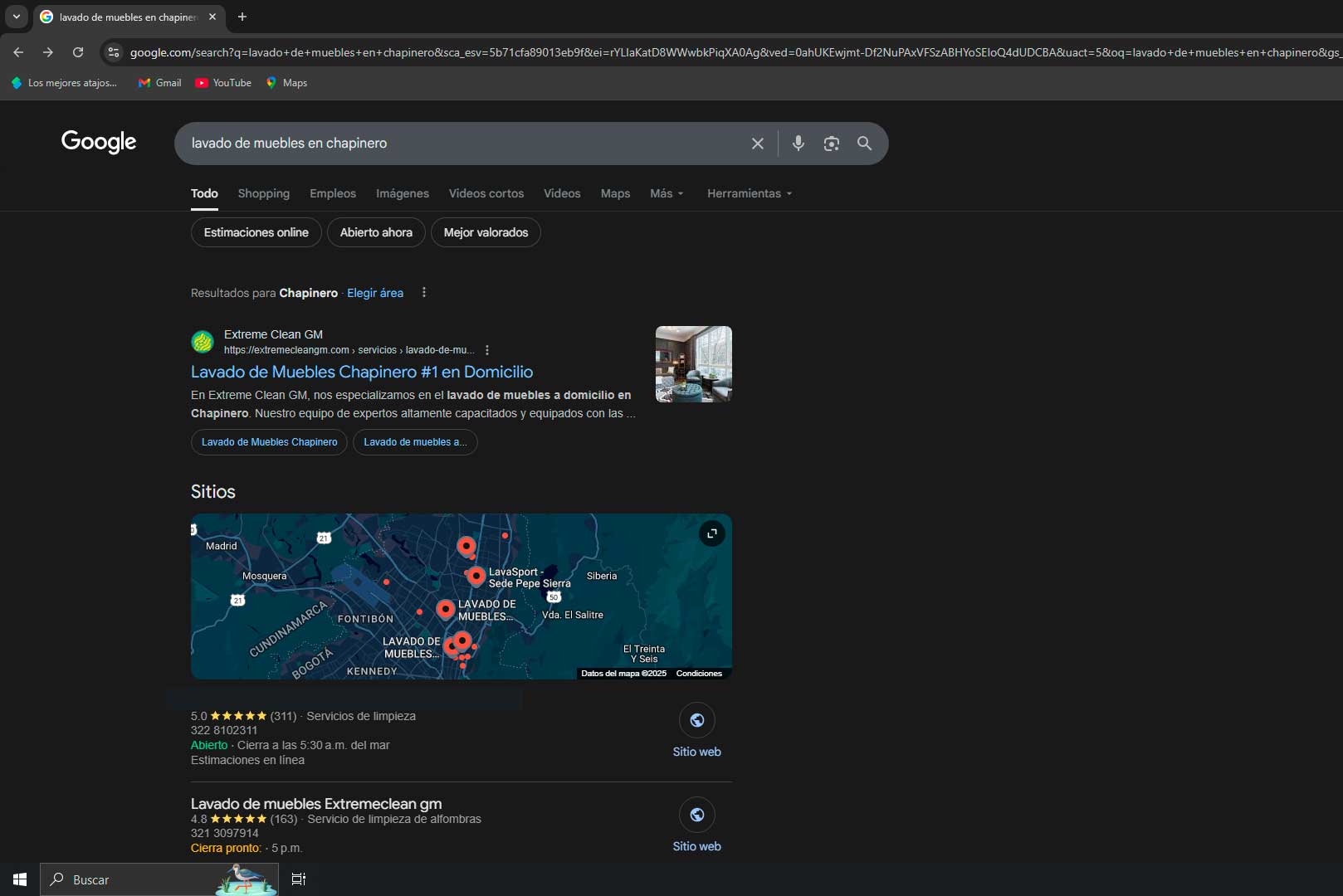1343x896 pixels.
Task: Open the Gmail bookmark
Action: pos(160,83)
